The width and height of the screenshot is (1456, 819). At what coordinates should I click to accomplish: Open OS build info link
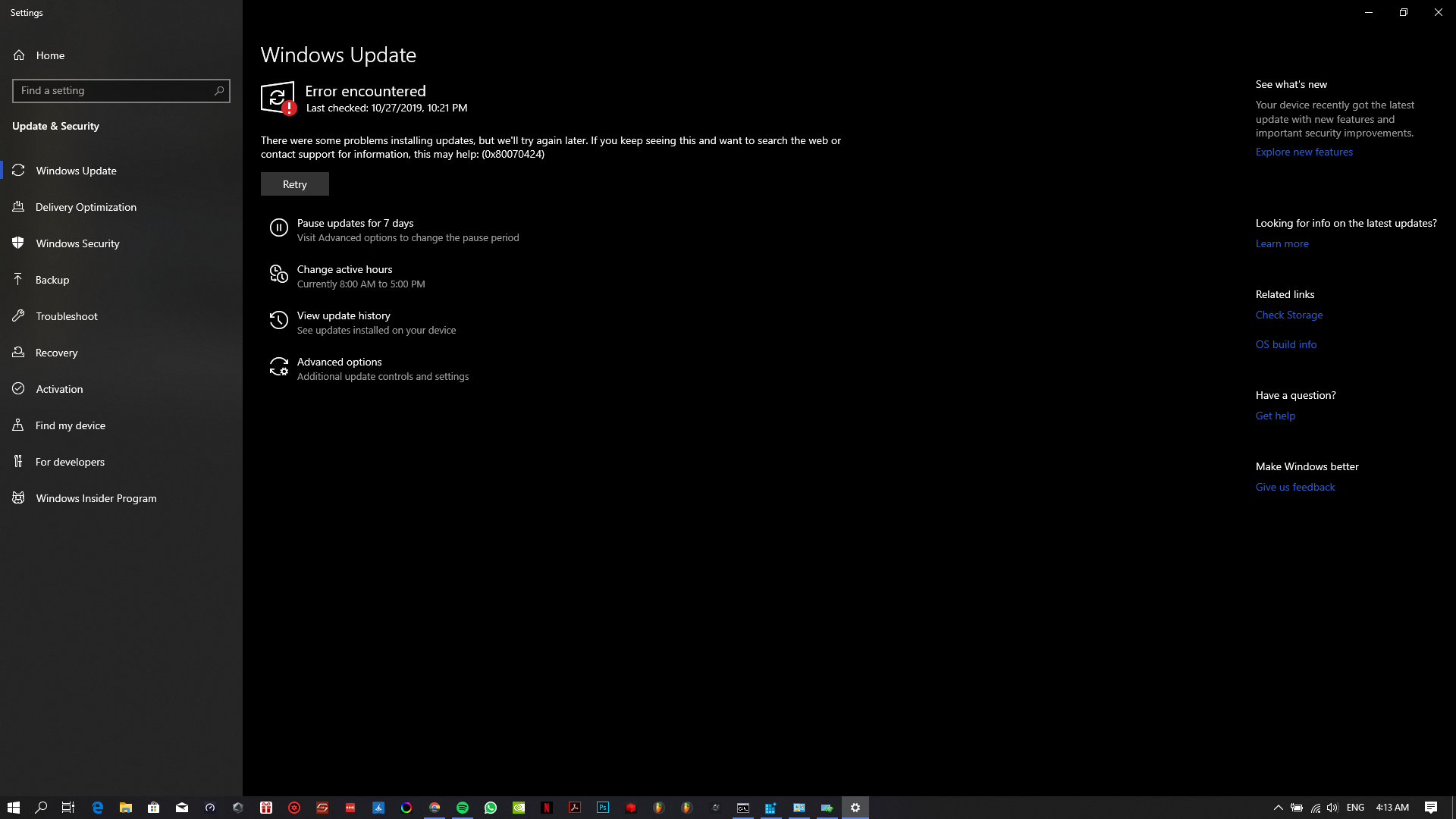click(1286, 344)
